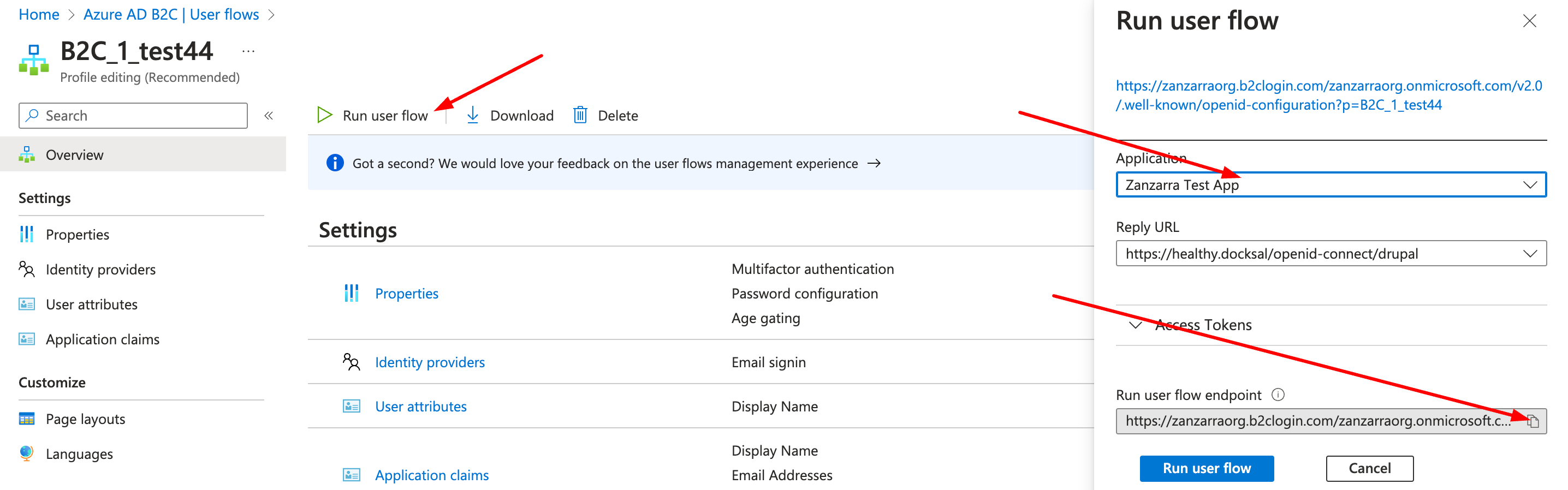
Task: Focus the sidebar Search field
Action: 133,116
